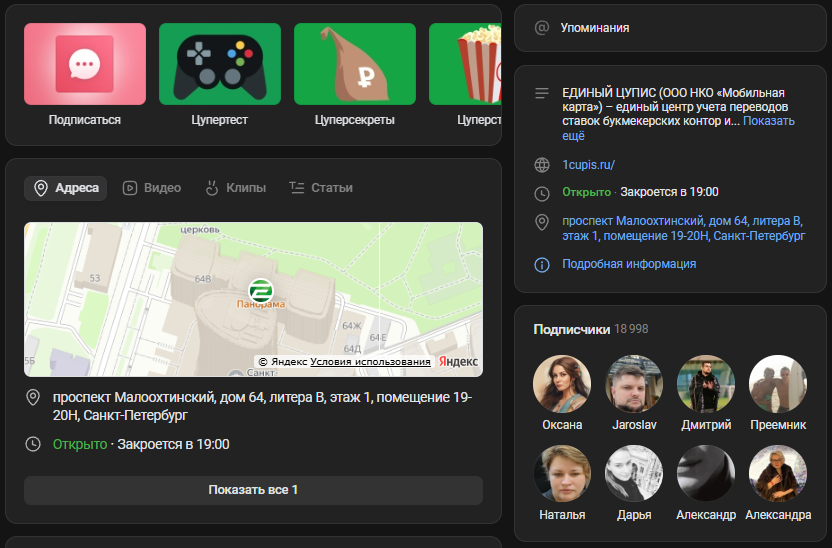This screenshot has width=832, height=548.
Task: Open the Цуперсекреты money bag tile
Action: click(354, 64)
